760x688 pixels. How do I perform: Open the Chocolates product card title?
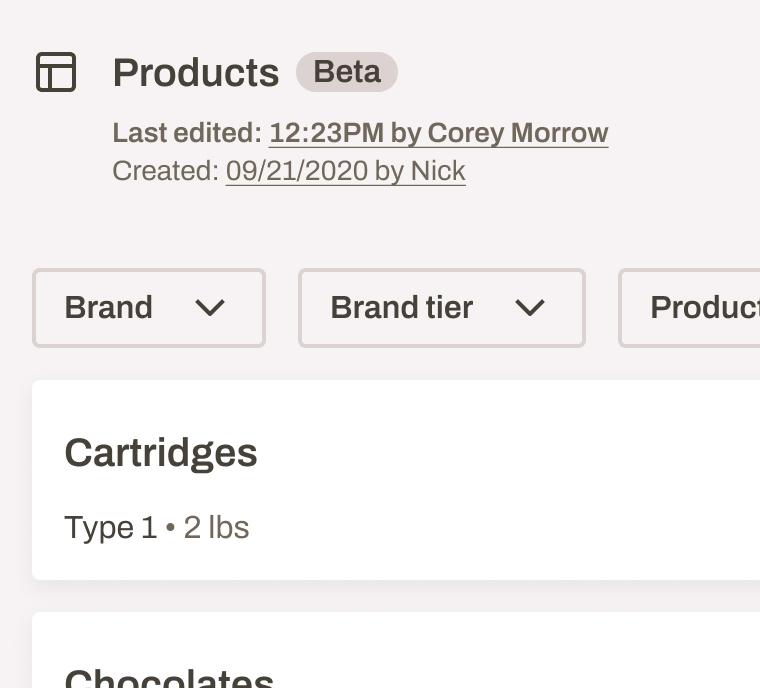[x=169, y=678]
